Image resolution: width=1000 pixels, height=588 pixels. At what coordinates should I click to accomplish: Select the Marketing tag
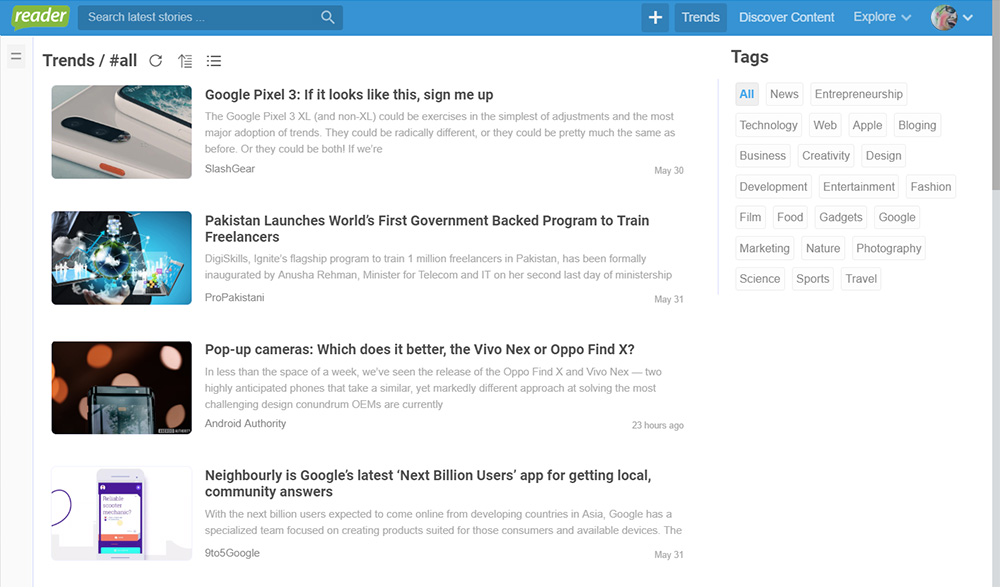click(764, 248)
